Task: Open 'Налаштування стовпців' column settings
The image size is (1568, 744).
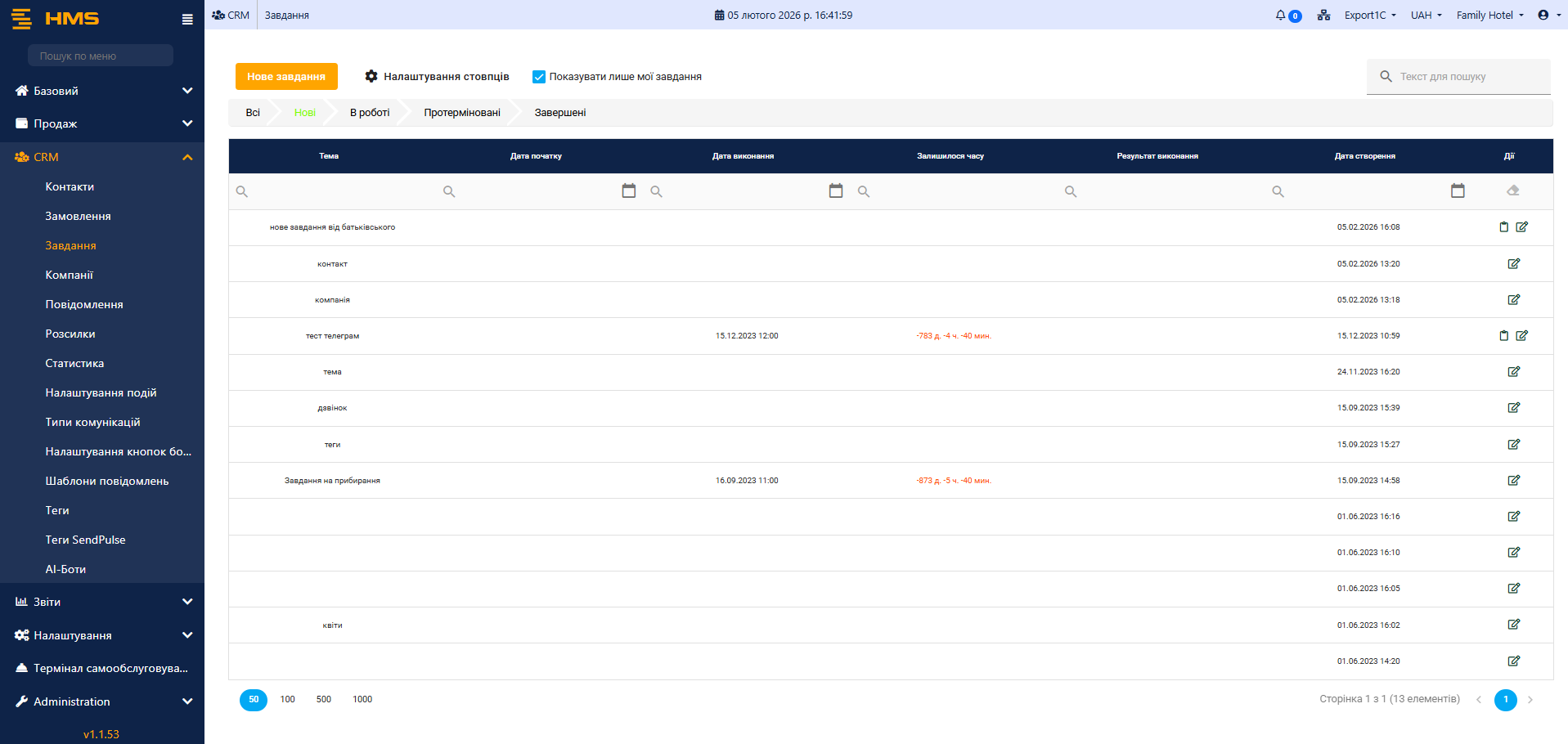Action: pos(437,77)
